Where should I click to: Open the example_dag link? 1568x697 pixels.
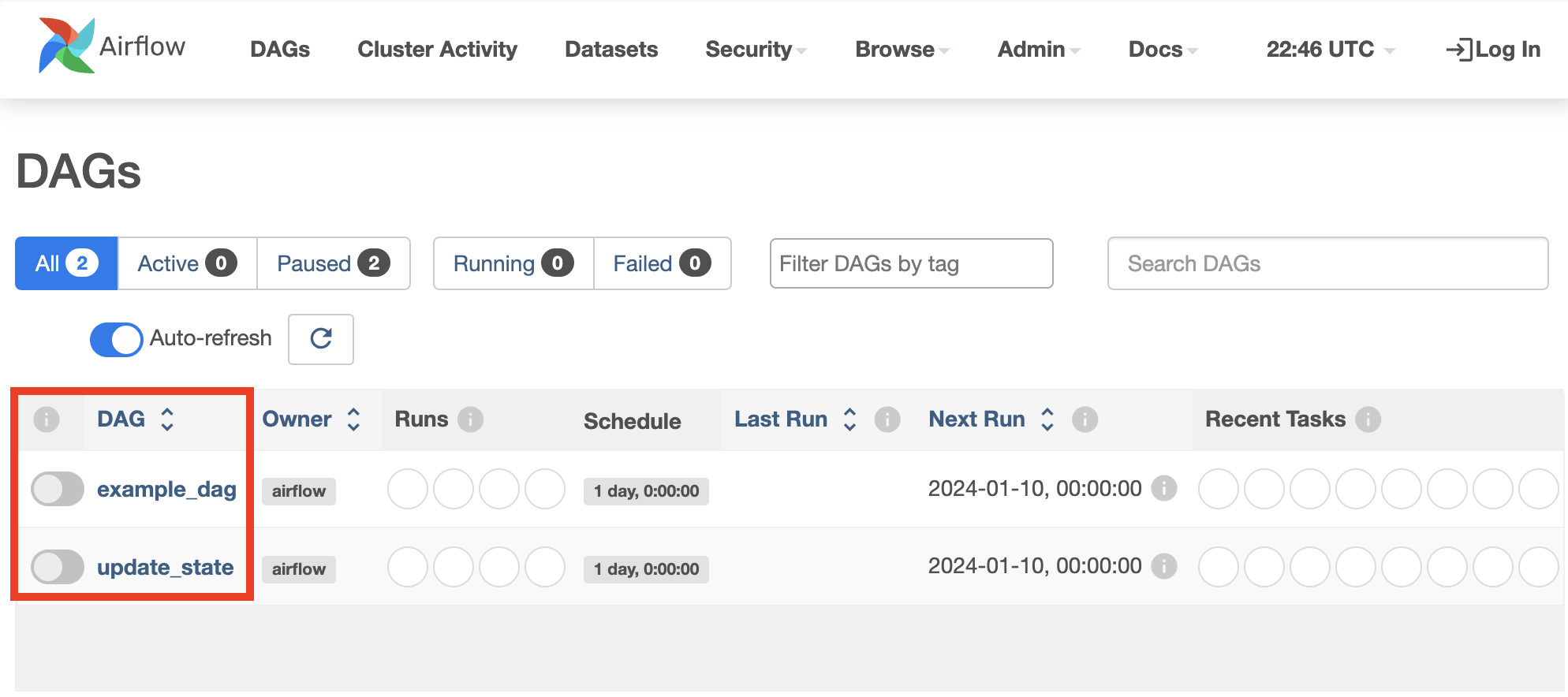click(166, 490)
